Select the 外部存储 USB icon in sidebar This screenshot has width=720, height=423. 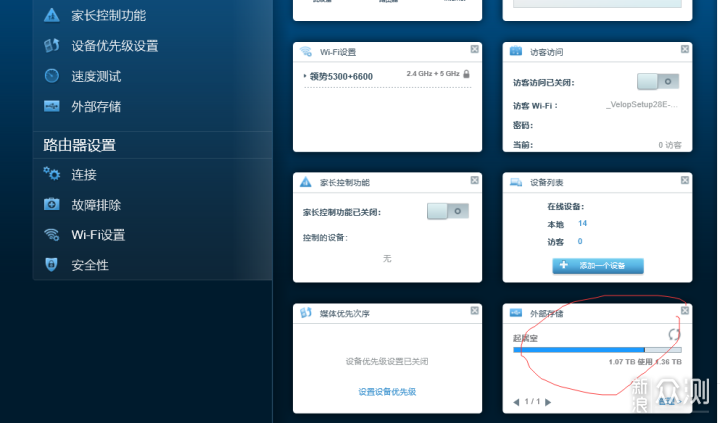pyautogui.click(x=51, y=106)
